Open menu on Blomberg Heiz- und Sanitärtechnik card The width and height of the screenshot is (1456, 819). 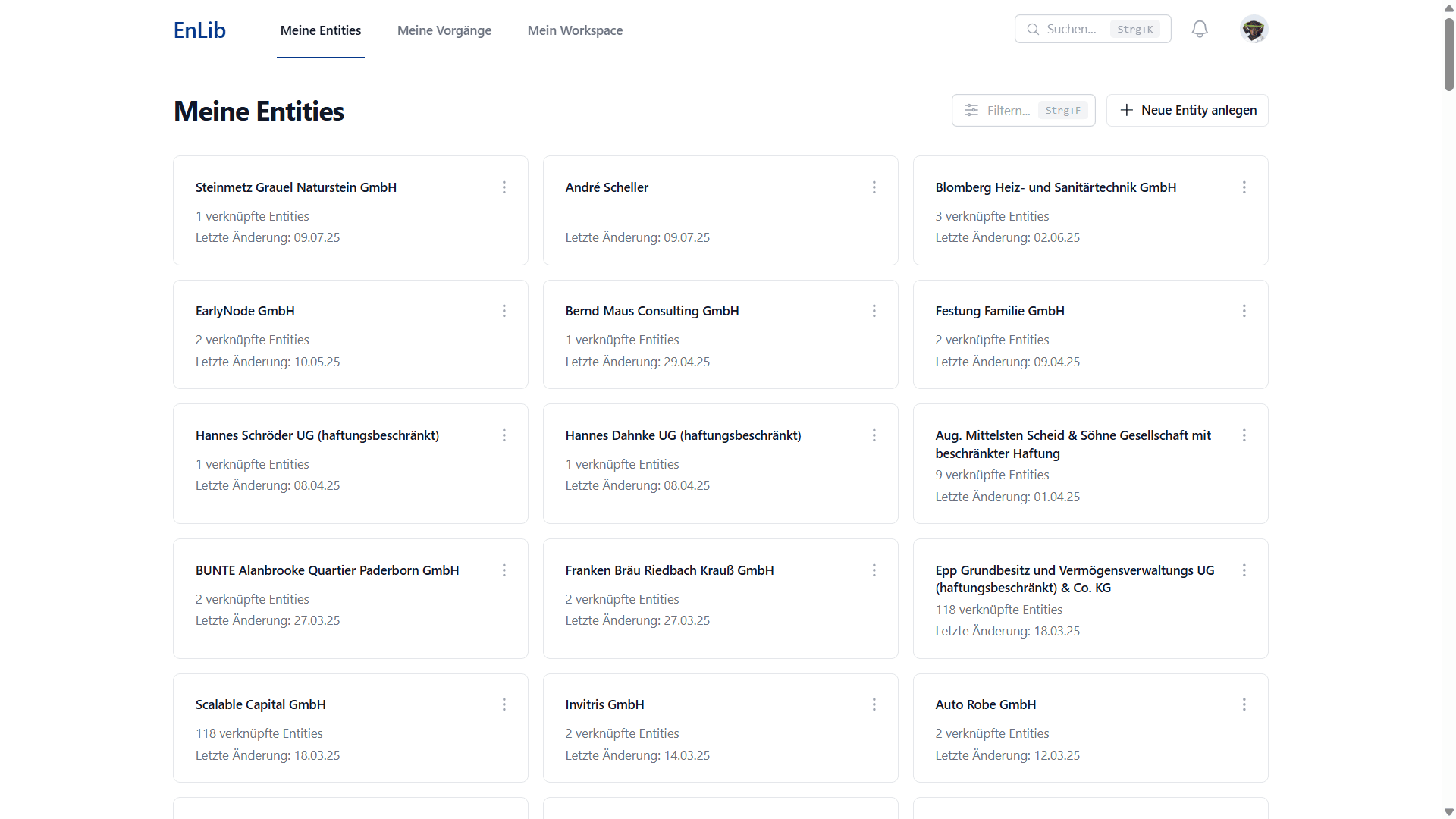1244,187
